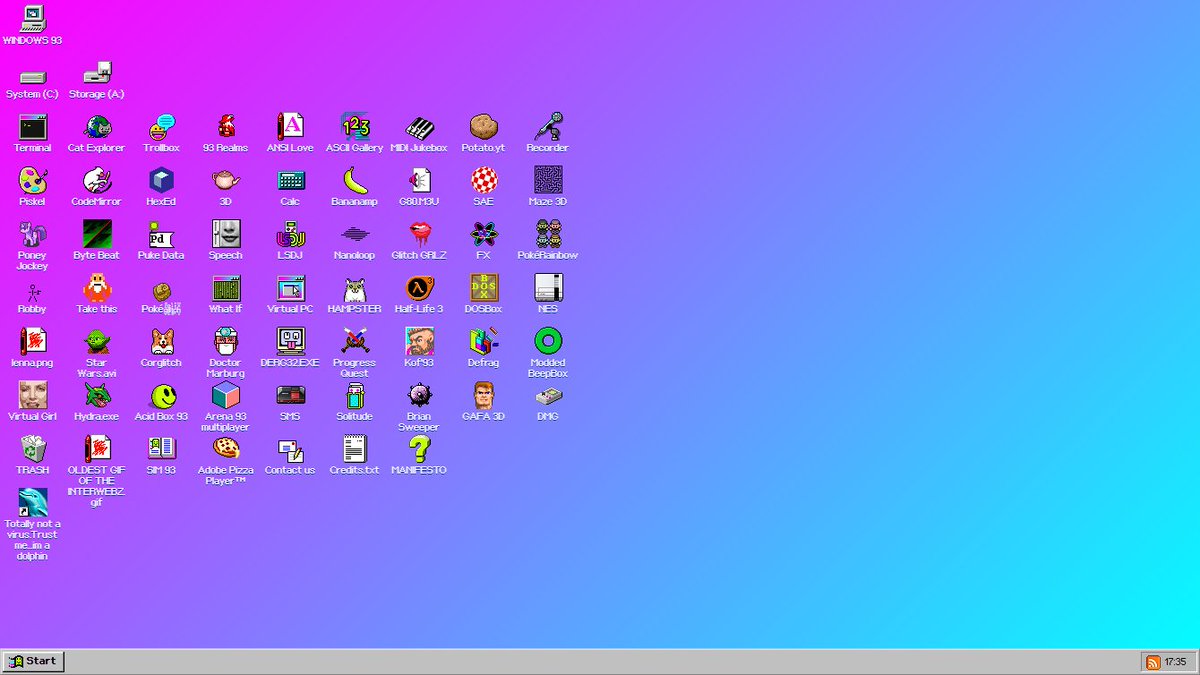Launch the Doctor Marburg icon

226,341
